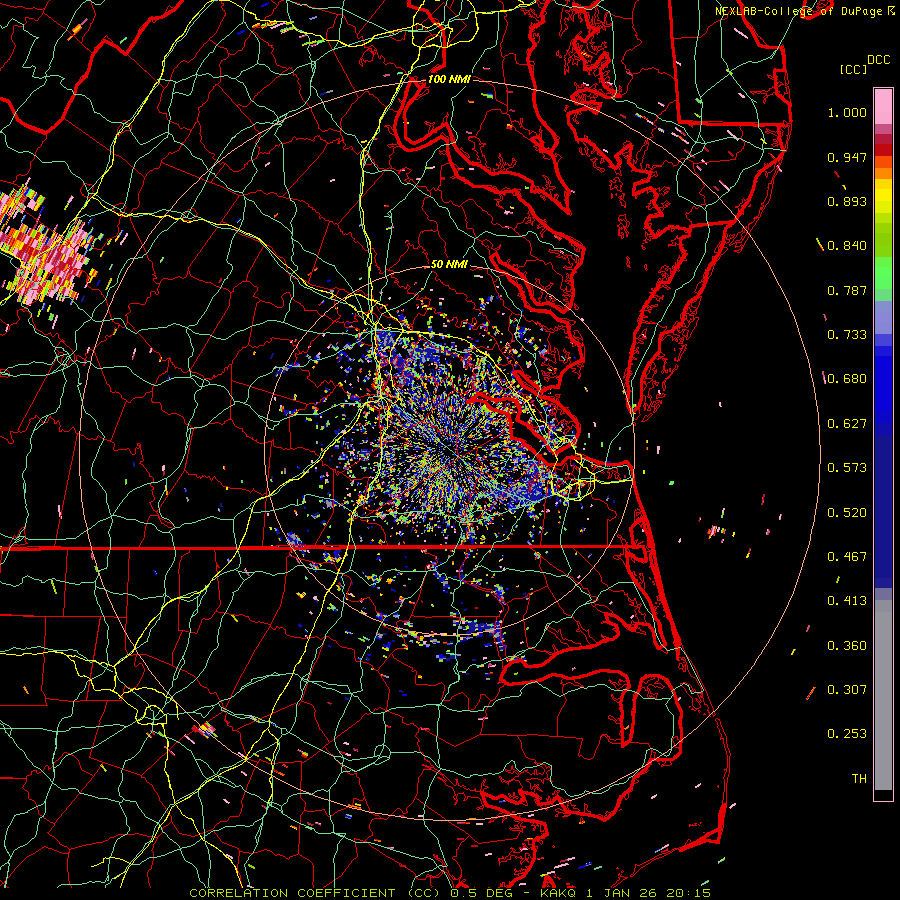Select the 0.467 color scale value

tap(847, 557)
